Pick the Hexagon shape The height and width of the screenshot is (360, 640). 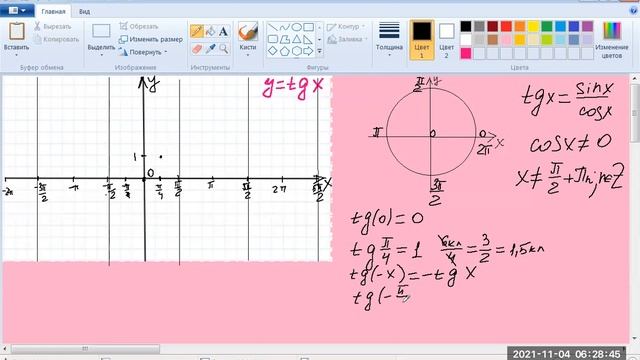point(297,51)
